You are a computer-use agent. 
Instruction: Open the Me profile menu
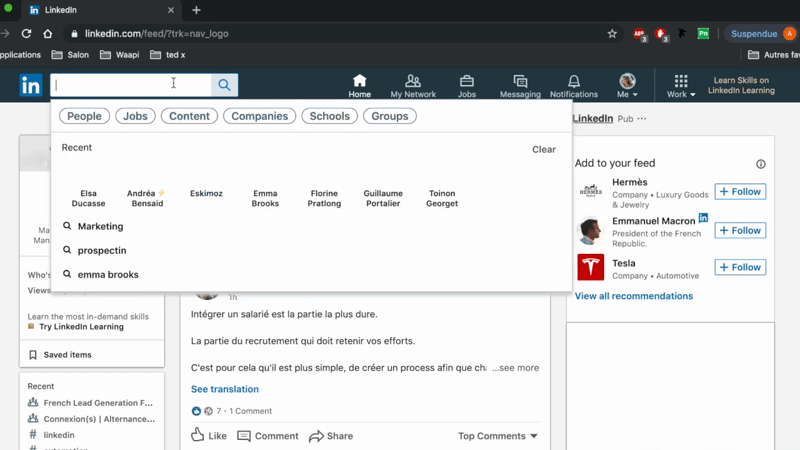tap(627, 86)
